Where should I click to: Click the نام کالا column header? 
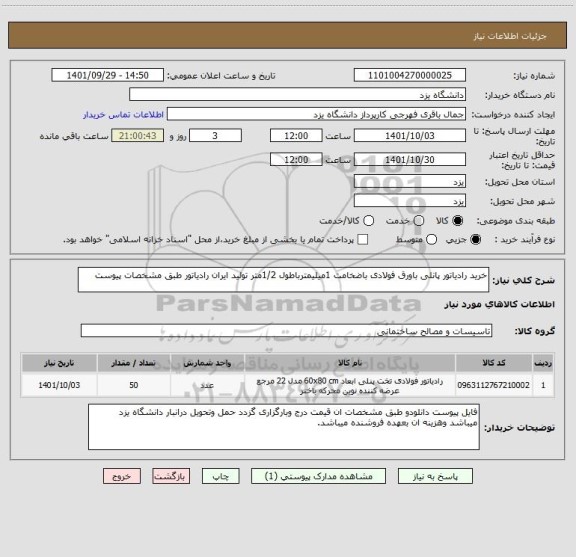[x=350, y=363]
